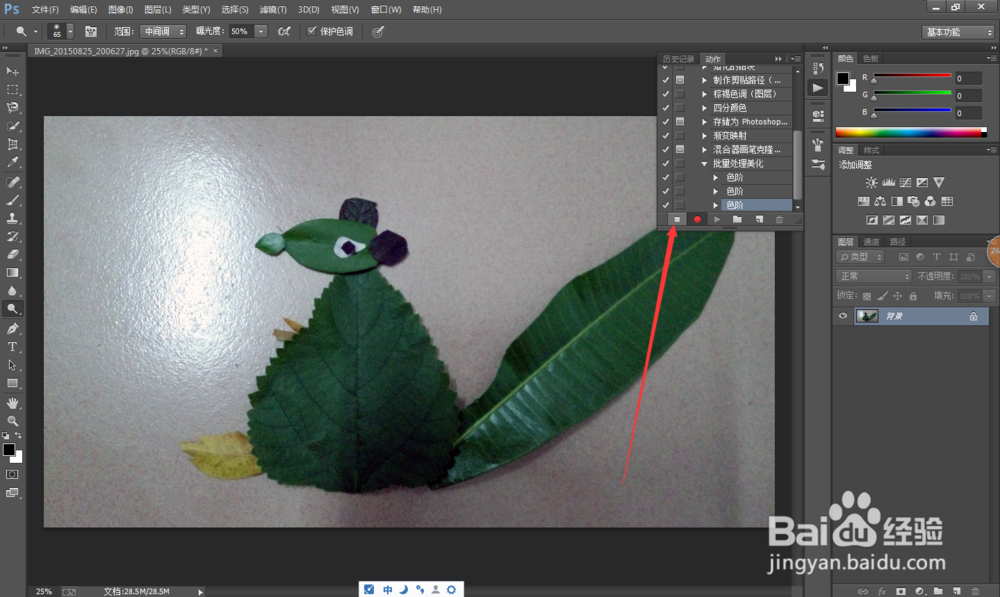Click the foreground color swatch in Color panel
Image resolution: width=1000 pixels, height=597 pixels.
click(842, 78)
